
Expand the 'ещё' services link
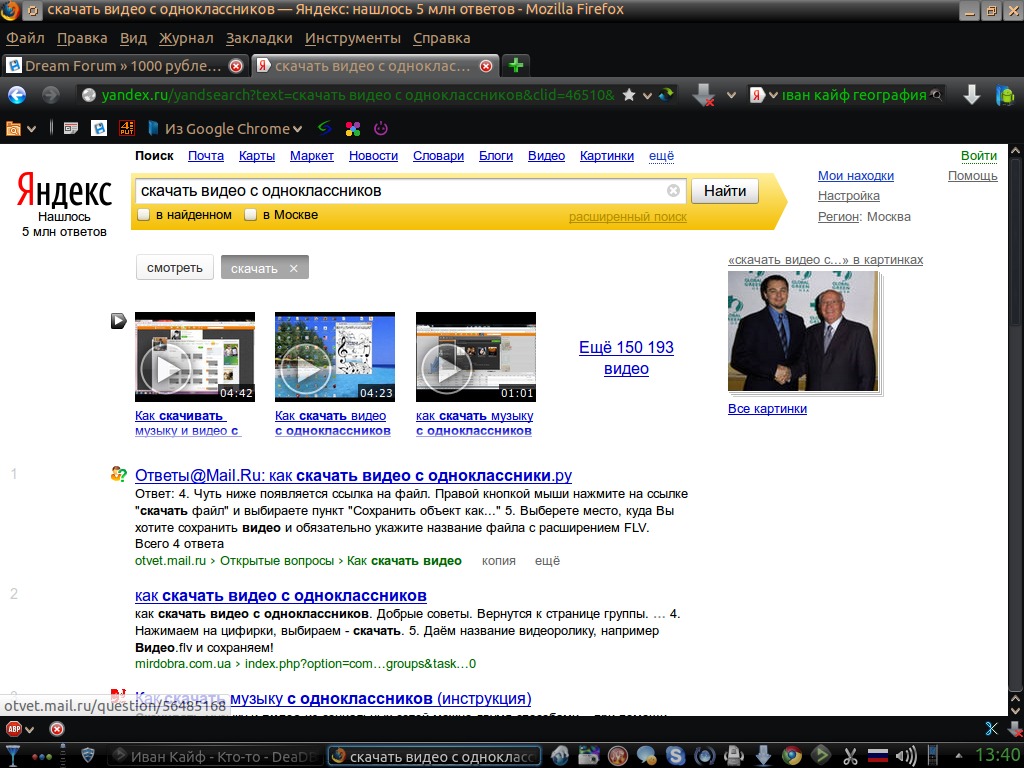tap(662, 155)
